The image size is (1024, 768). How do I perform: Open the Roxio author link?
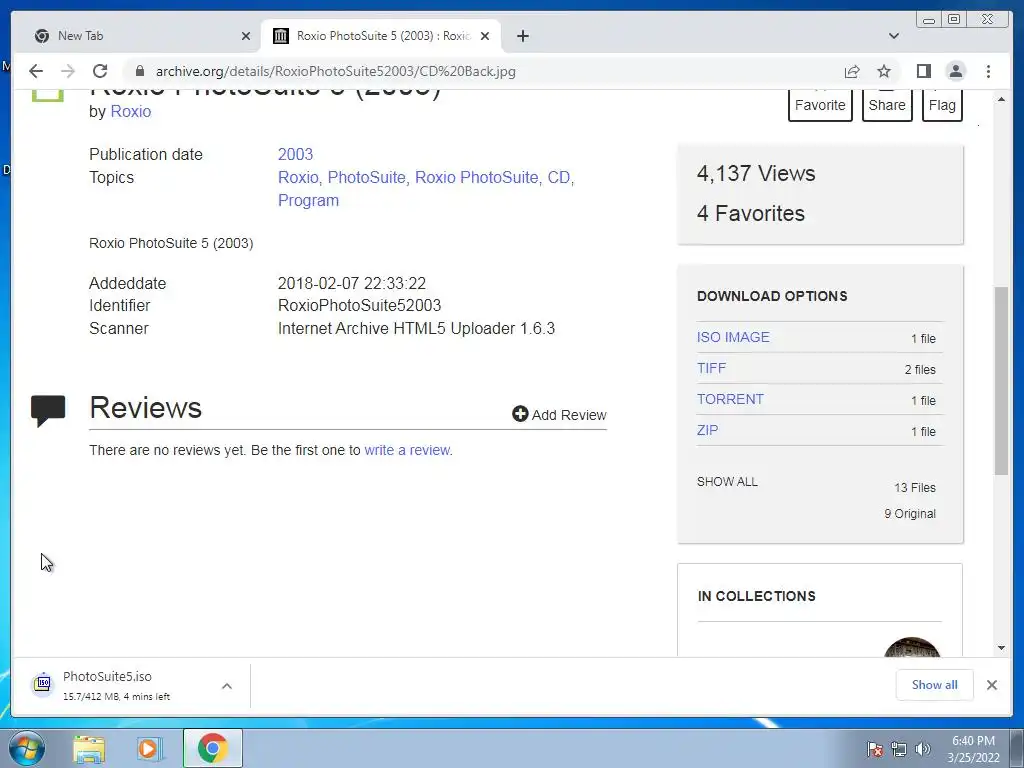click(x=131, y=112)
